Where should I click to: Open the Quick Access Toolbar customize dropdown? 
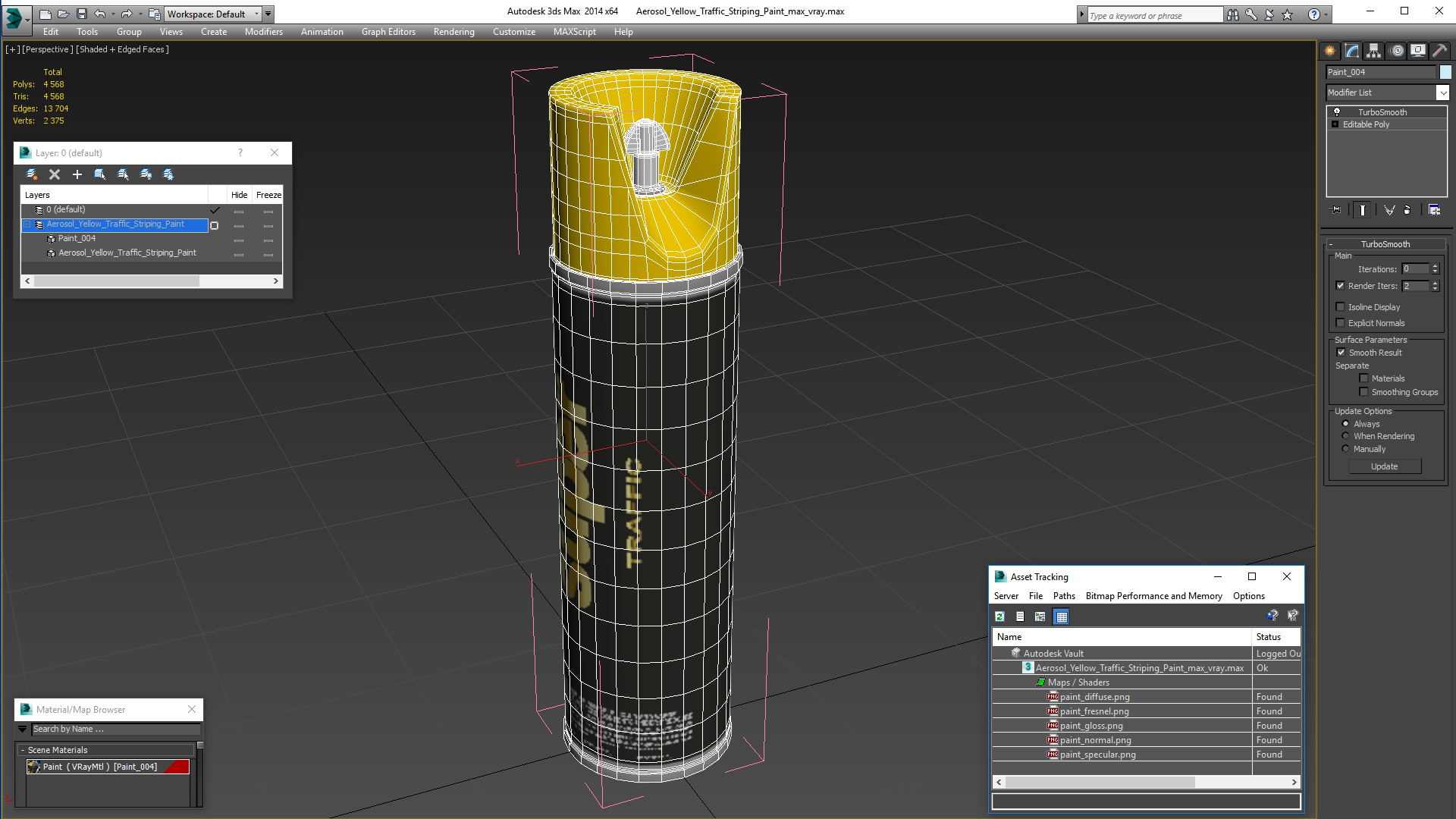pos(268,14)
